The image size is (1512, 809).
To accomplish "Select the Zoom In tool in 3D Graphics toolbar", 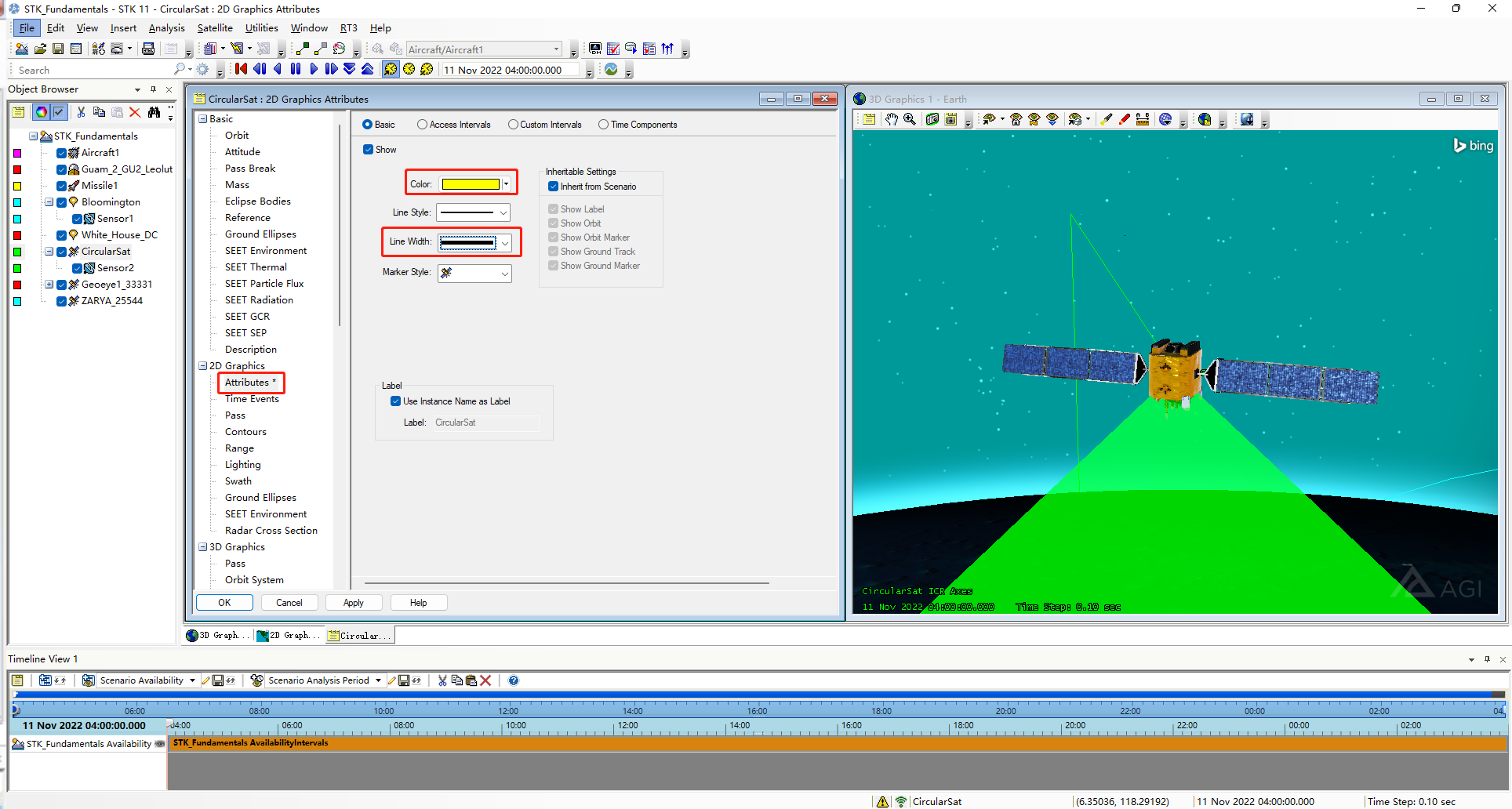I will click(x=910, y=119).
